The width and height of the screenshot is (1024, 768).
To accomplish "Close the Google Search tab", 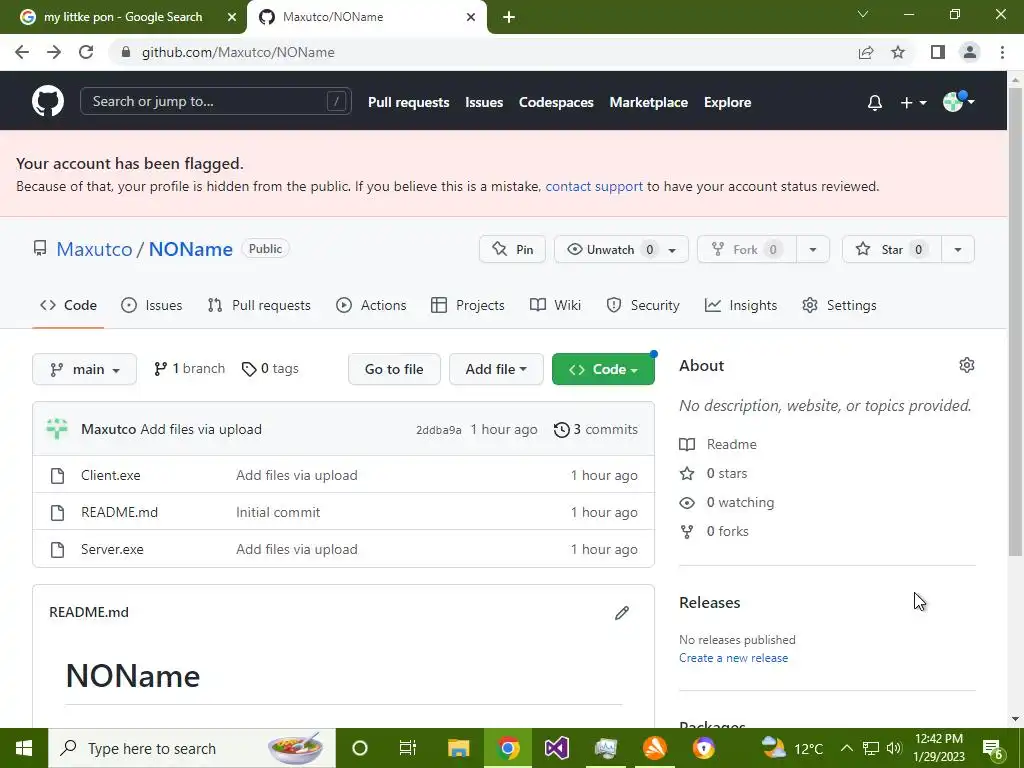I will coord(232,17).
